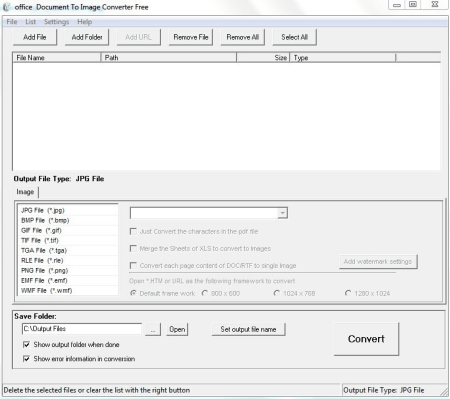Image resolution: width=450 pixels, height=399 pixels.
Task: Toggle Merge the Sheets of XLS checkbox
Action: click(133, 248)
